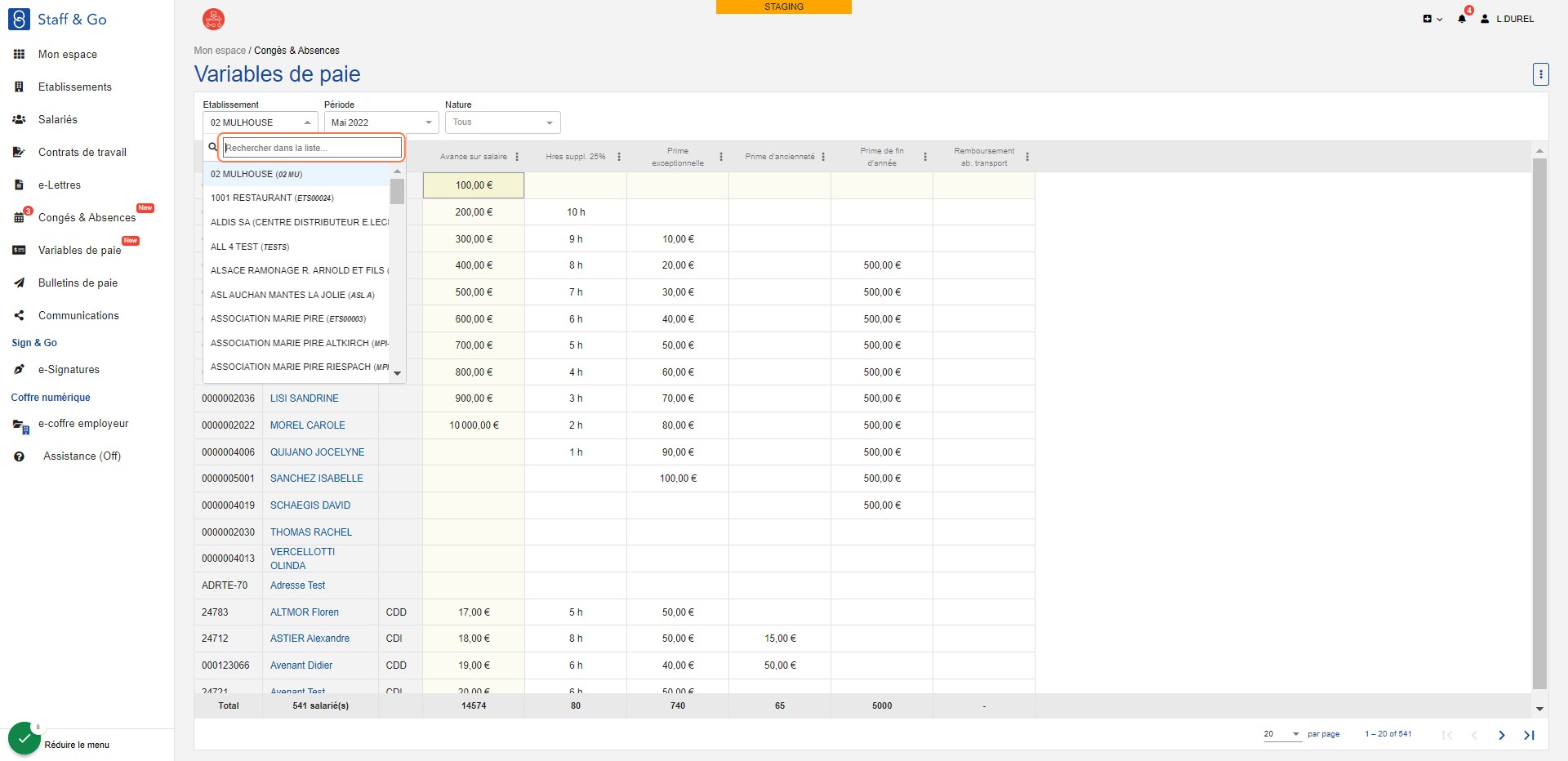The height and width of the screenshot is (761, 1568).
Task: Go to Salariés section
Action: (57, 120)
